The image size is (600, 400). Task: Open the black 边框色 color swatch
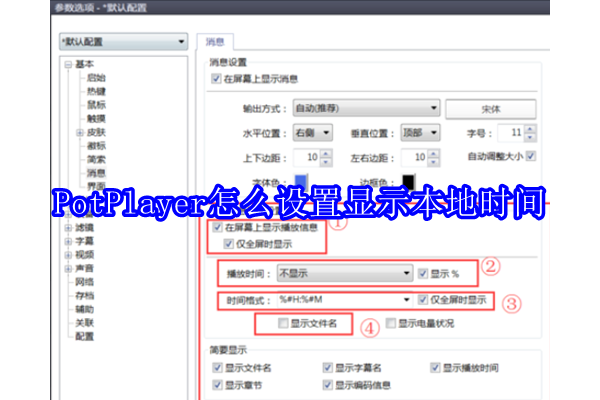[408, 181]
